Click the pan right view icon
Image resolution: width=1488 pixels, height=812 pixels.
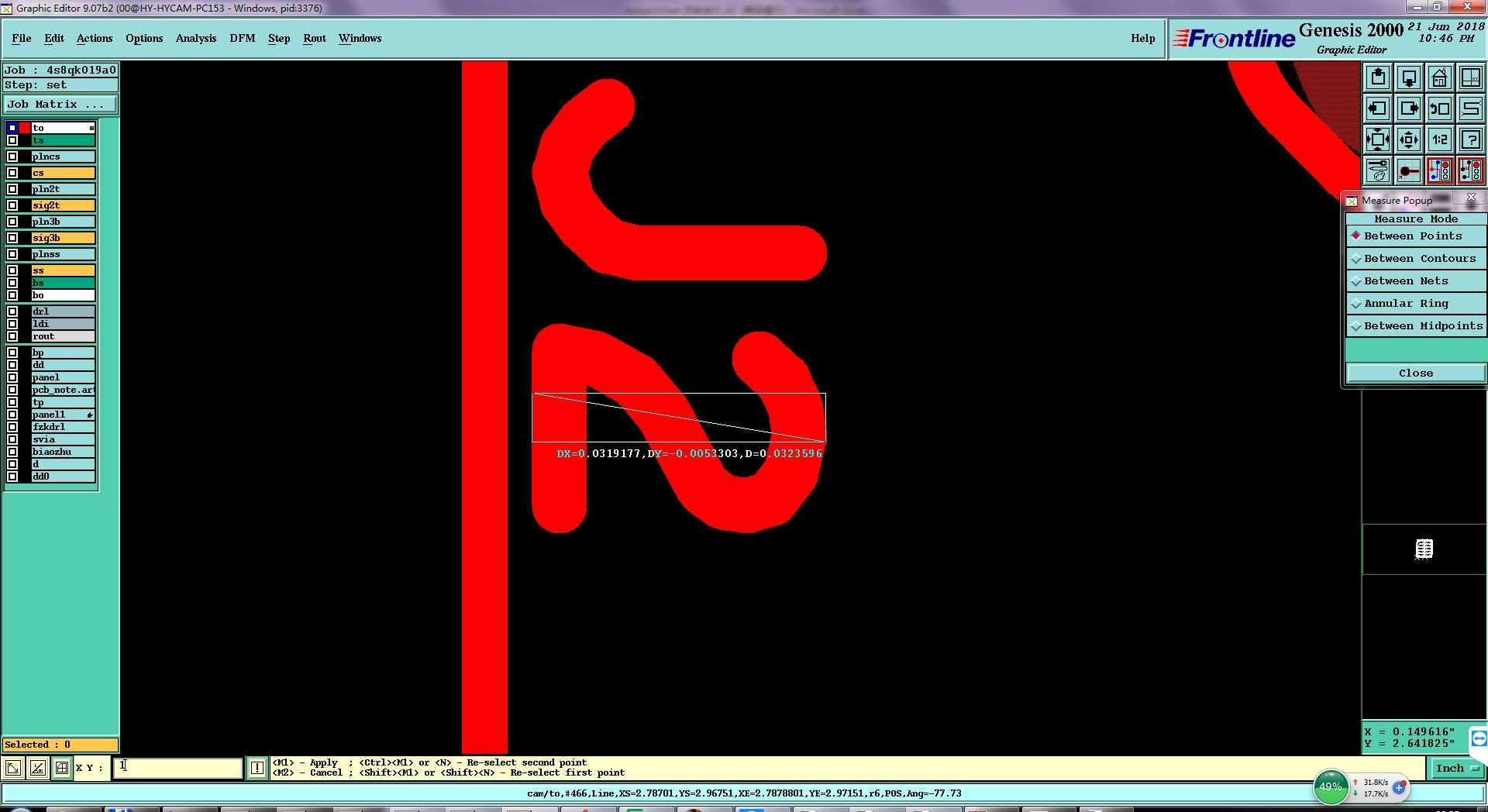1409,108
